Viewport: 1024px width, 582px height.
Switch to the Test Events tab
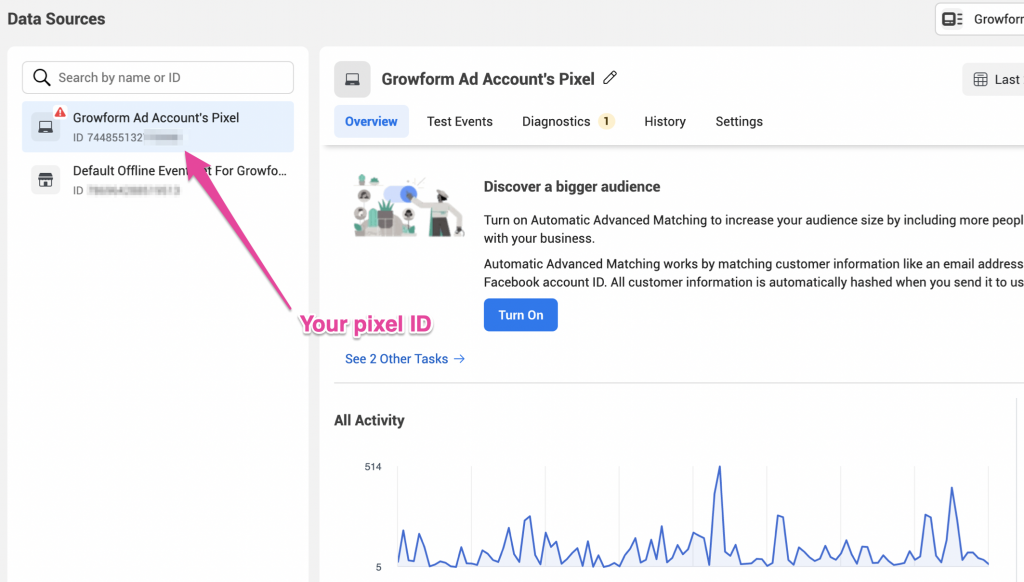[460, 121]
